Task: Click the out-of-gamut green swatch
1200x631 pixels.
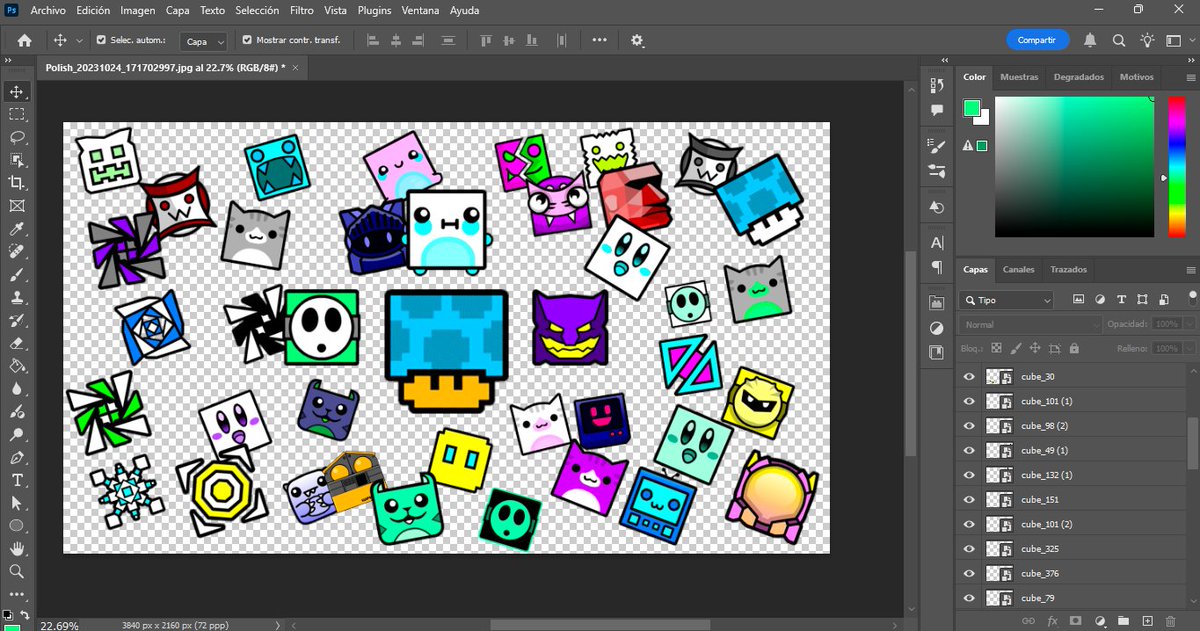Action: pyautogui.click(x=982, y=146)
